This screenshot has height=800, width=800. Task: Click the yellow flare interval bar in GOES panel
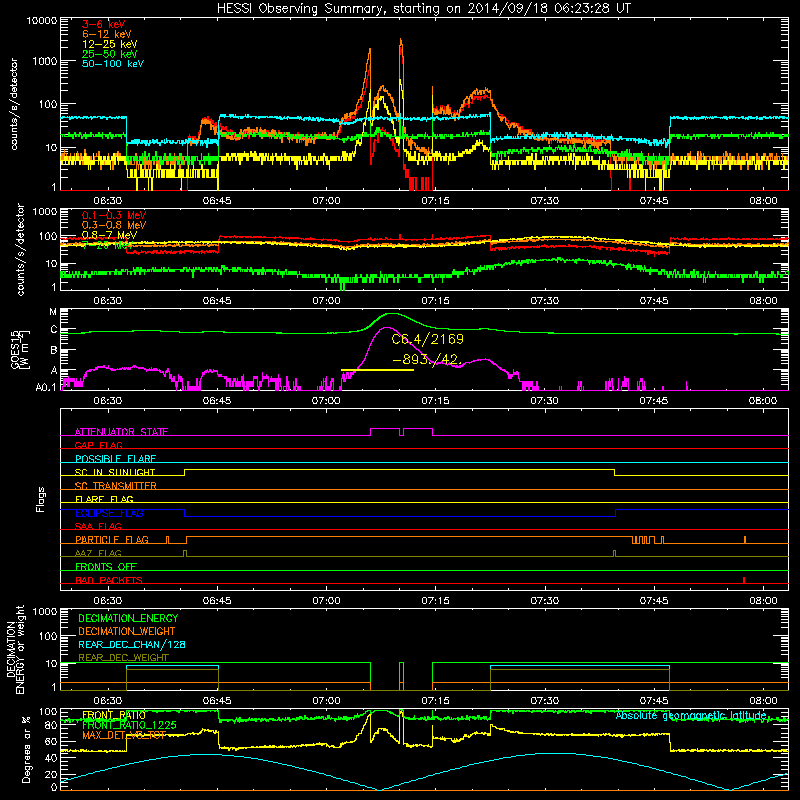point(377,369)
